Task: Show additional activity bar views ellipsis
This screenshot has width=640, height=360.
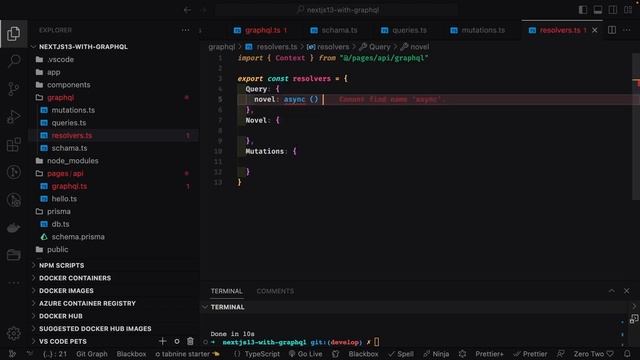Action: pos(13,282)
